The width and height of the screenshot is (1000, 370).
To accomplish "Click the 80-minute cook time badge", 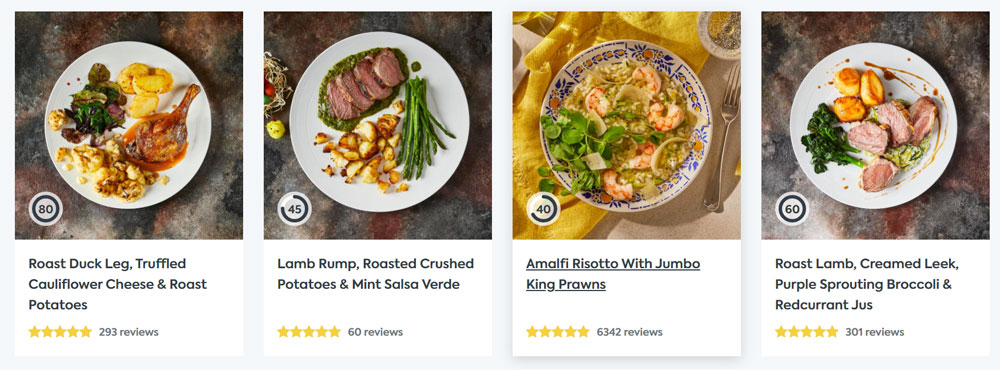I will (46, 209).
